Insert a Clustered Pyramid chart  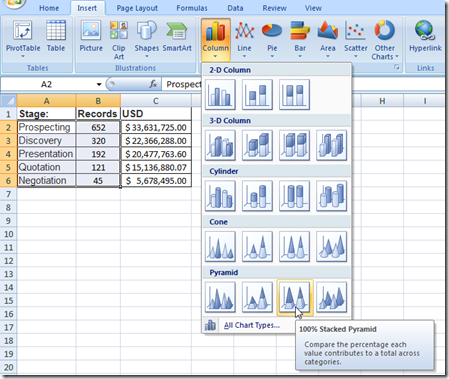click(220, 297)
